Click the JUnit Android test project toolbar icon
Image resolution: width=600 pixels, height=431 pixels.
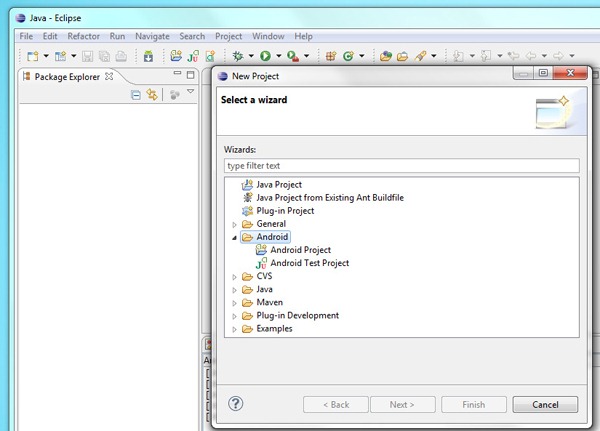tap(193, 56)
